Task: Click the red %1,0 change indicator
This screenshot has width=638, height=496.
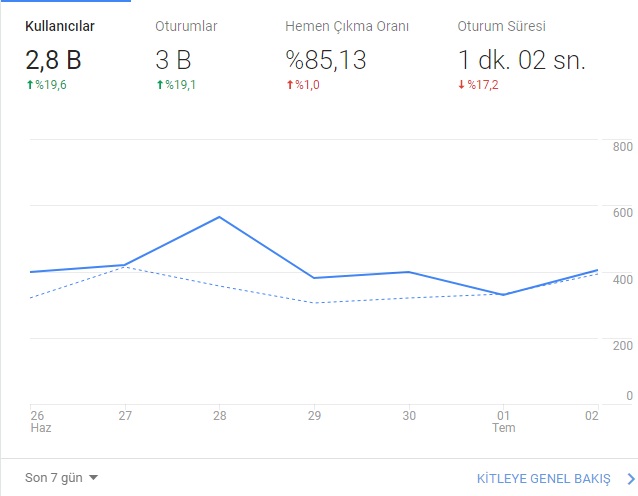Action: 303,85
